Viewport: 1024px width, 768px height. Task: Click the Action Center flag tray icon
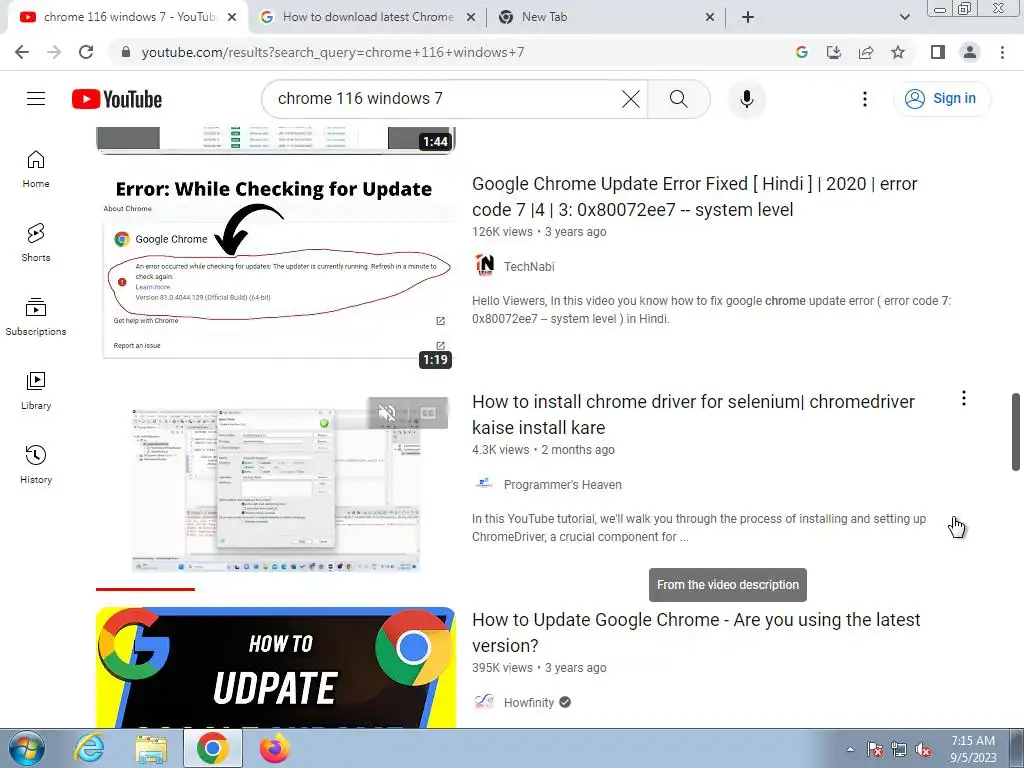pyautogui.click(x=875, y=750)
